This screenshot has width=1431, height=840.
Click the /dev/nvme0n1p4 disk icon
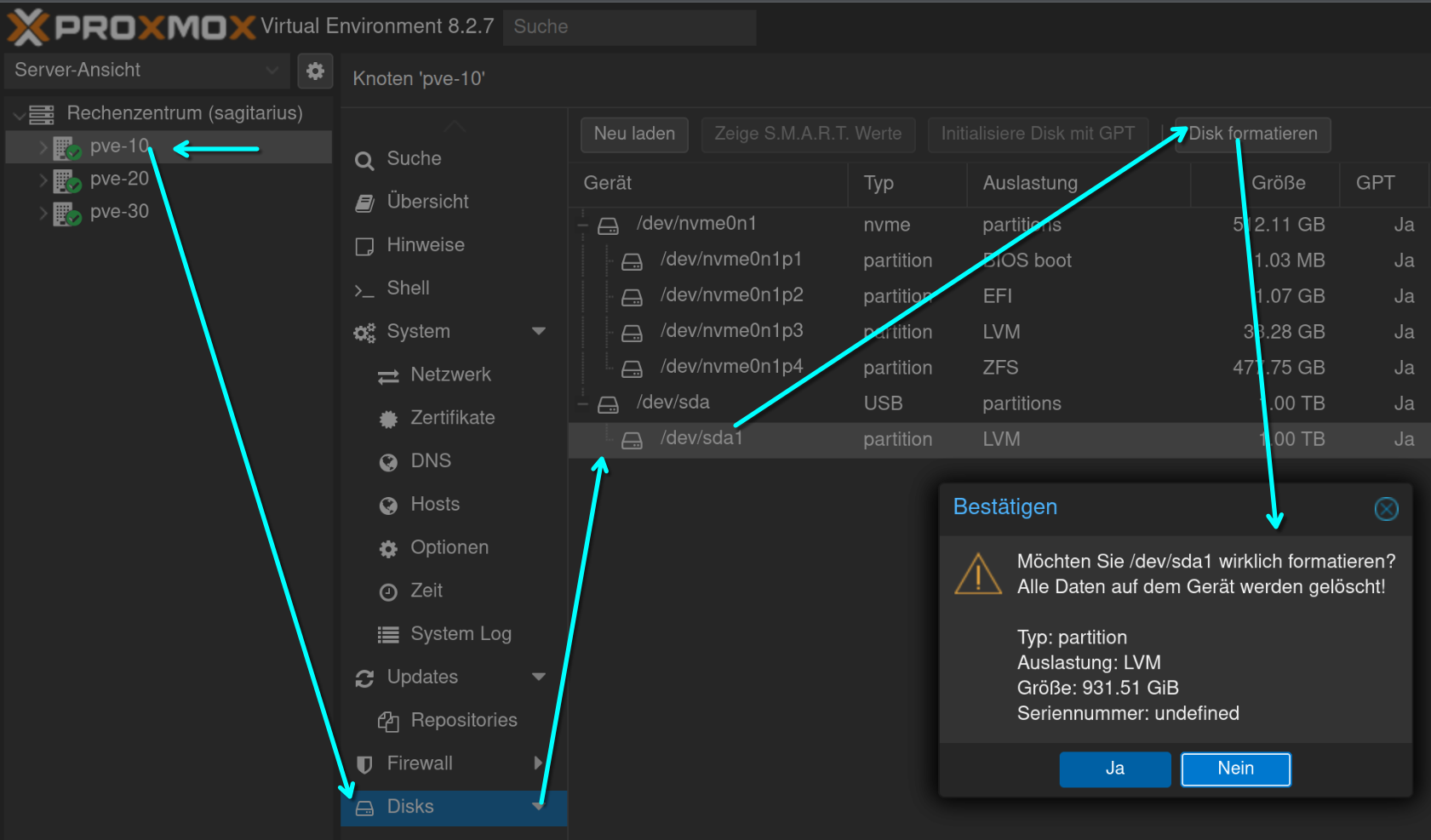click(632, 369)
